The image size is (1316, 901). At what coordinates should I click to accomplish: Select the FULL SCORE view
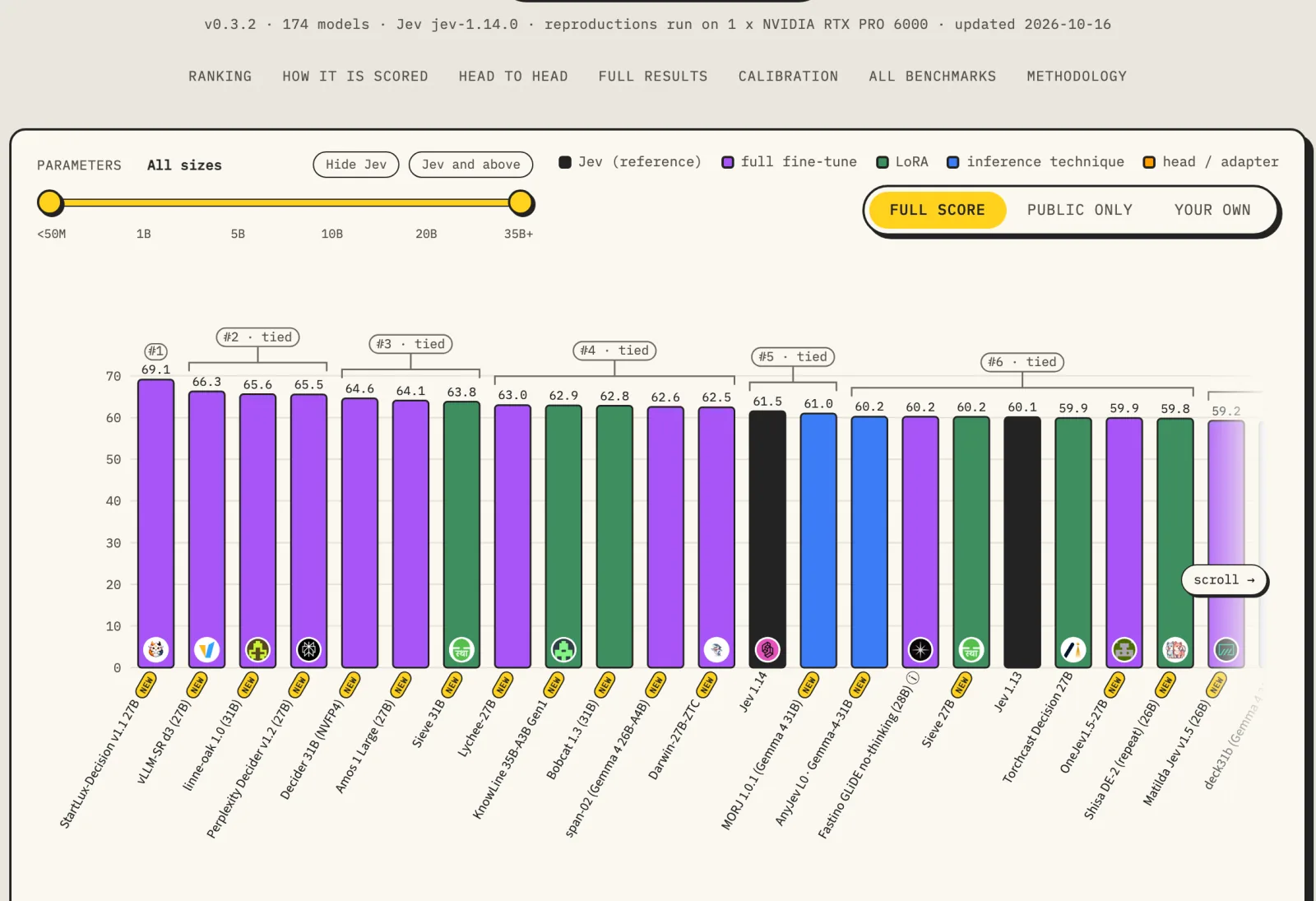pyautogui.click(x=937, y=210)
